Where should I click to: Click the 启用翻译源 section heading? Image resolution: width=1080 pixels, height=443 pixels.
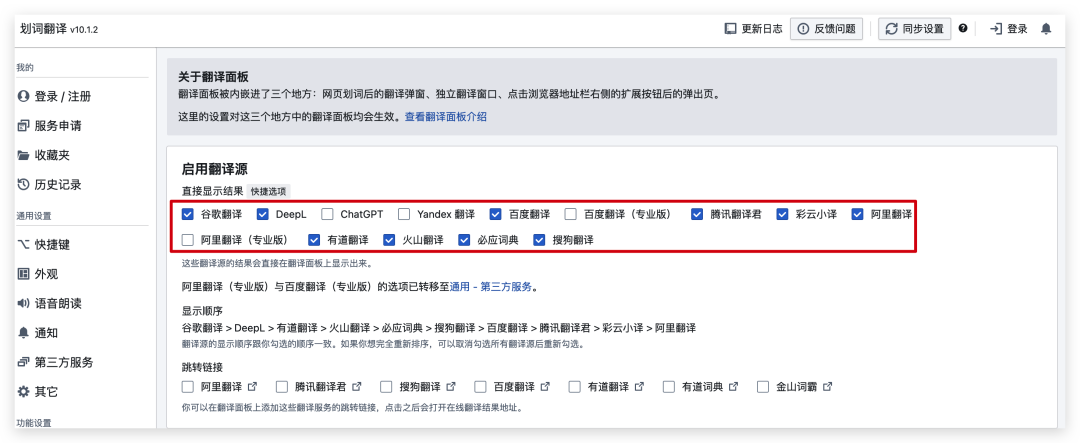coord(214,168)
